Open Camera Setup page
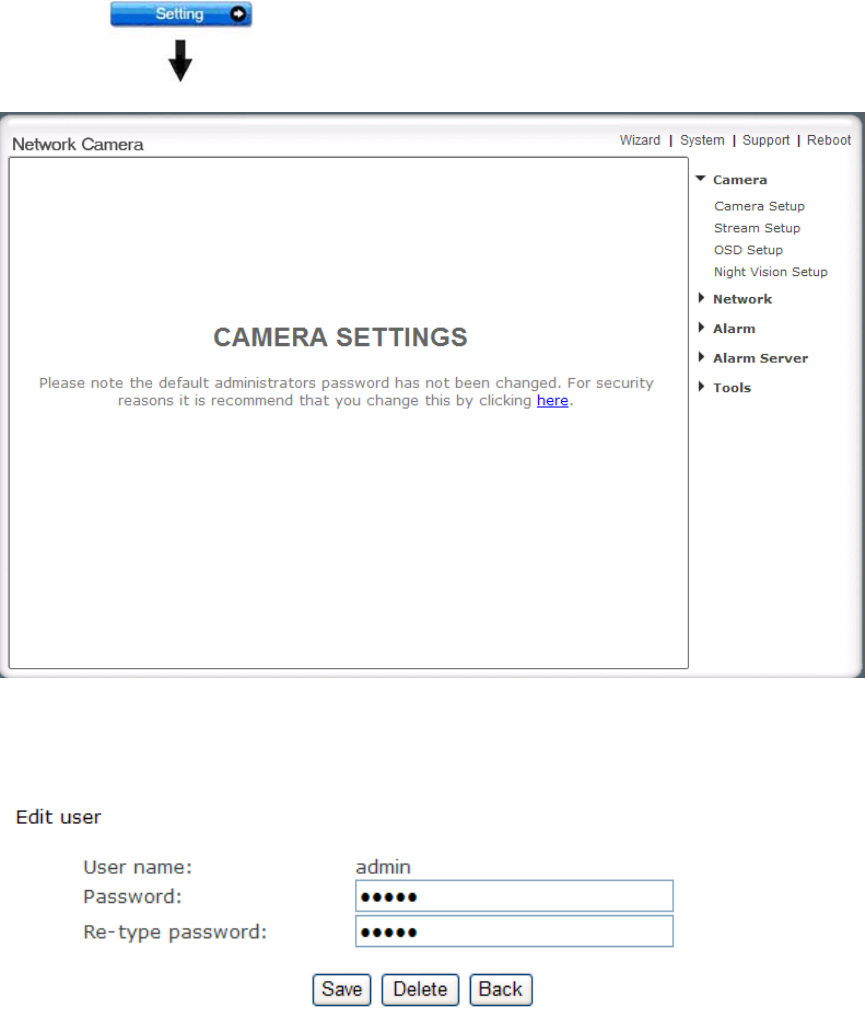 (759, 206)
